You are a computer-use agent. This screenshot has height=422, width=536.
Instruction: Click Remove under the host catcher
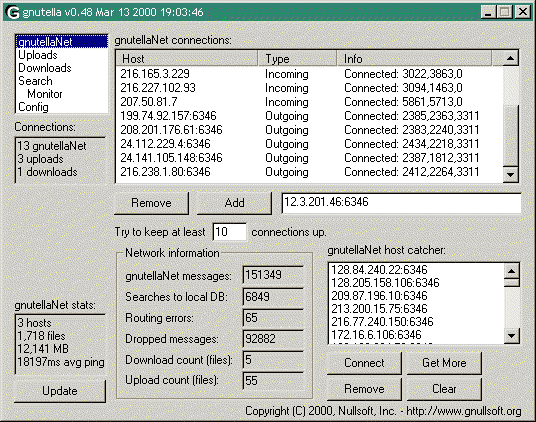tap(364, 389)
